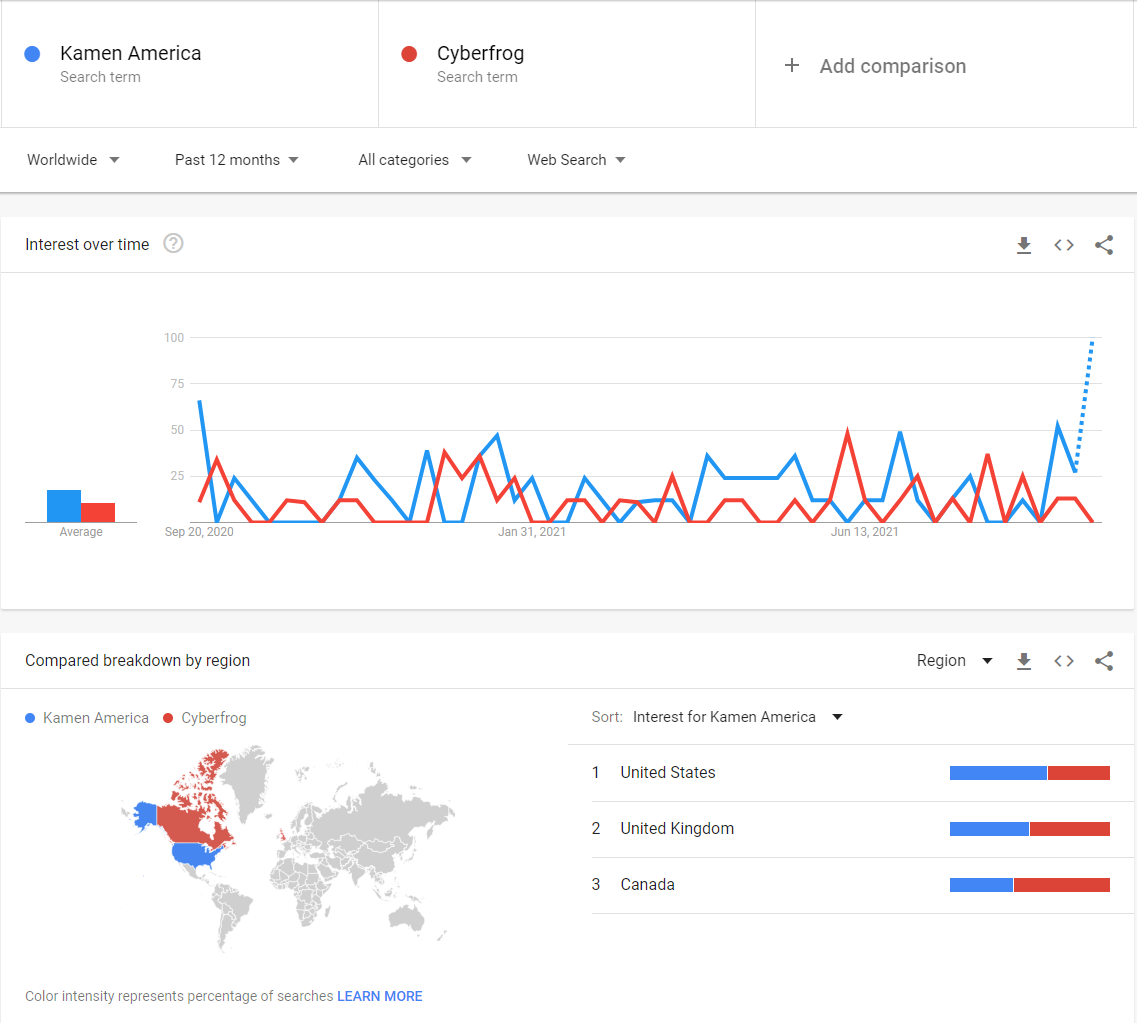Viewport: 1137px width, 1023px height.
Task: Open the Region resolution dropdown
Action: pyautogui.click(x=954, y=660)
